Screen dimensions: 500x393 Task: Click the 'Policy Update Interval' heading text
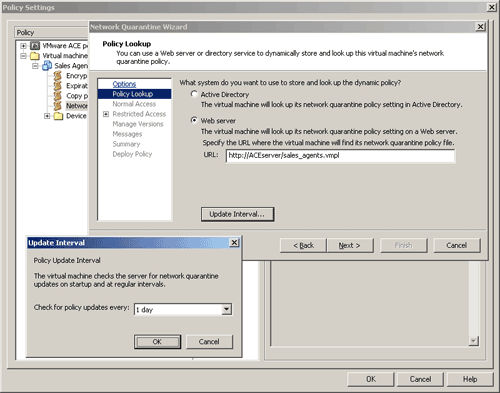[67, 260]
